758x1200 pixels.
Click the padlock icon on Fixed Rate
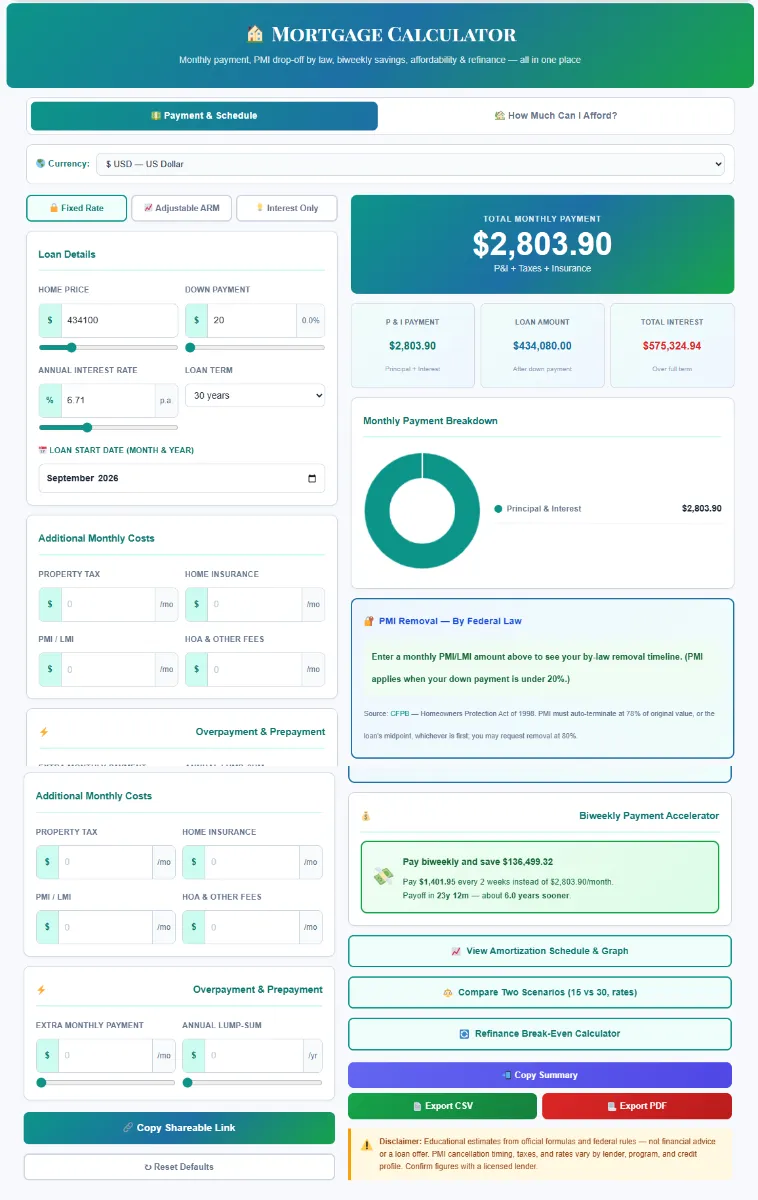54,208
